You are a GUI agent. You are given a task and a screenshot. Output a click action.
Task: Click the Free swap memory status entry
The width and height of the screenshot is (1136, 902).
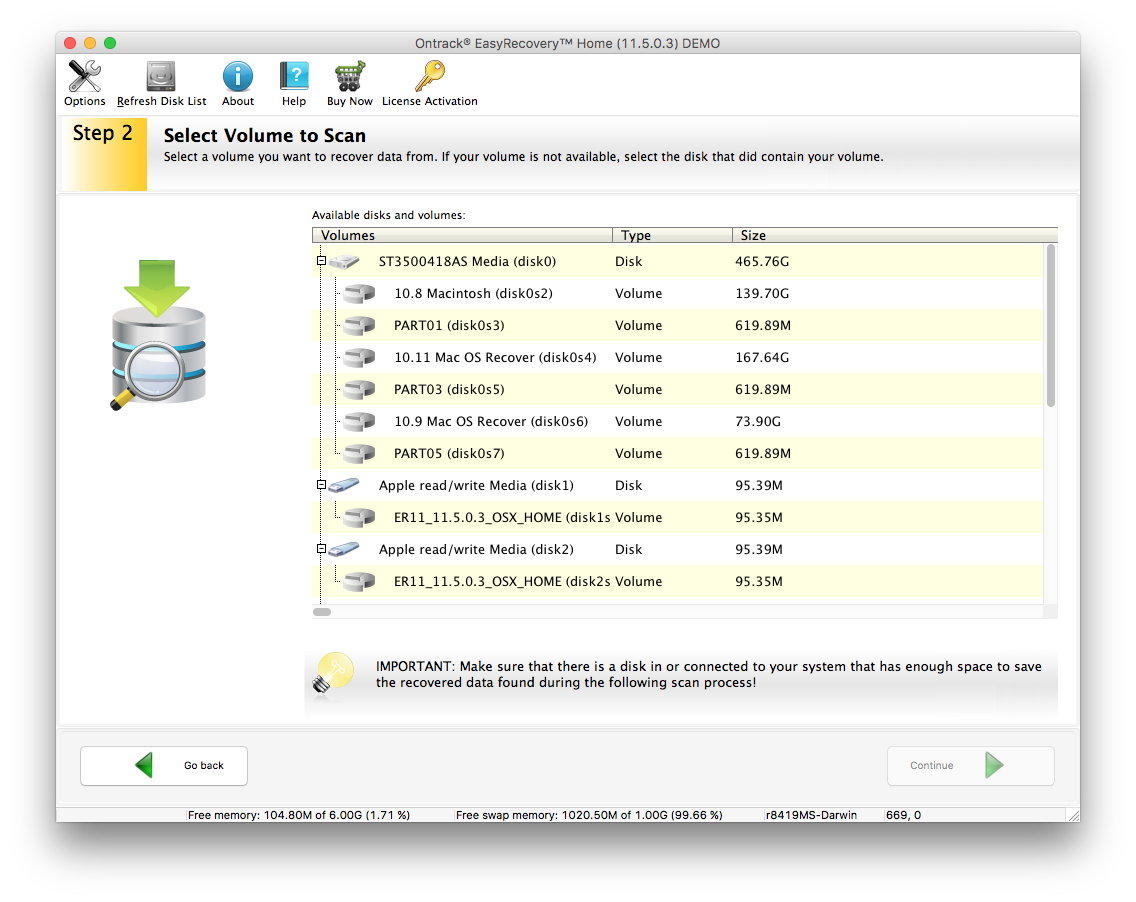click(x=589, y=815)
